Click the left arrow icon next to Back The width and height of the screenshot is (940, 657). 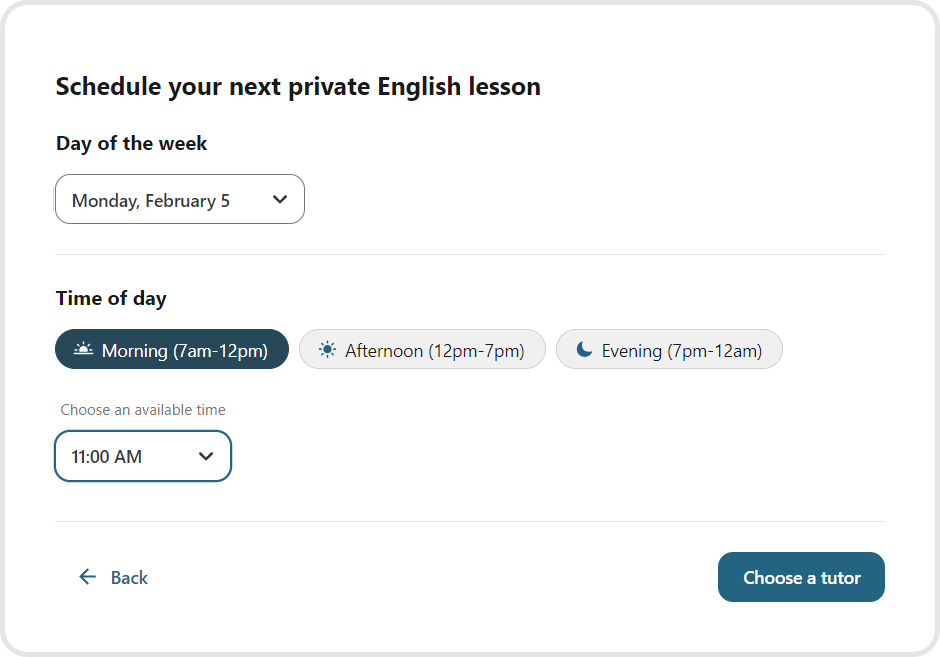(88, 577)
